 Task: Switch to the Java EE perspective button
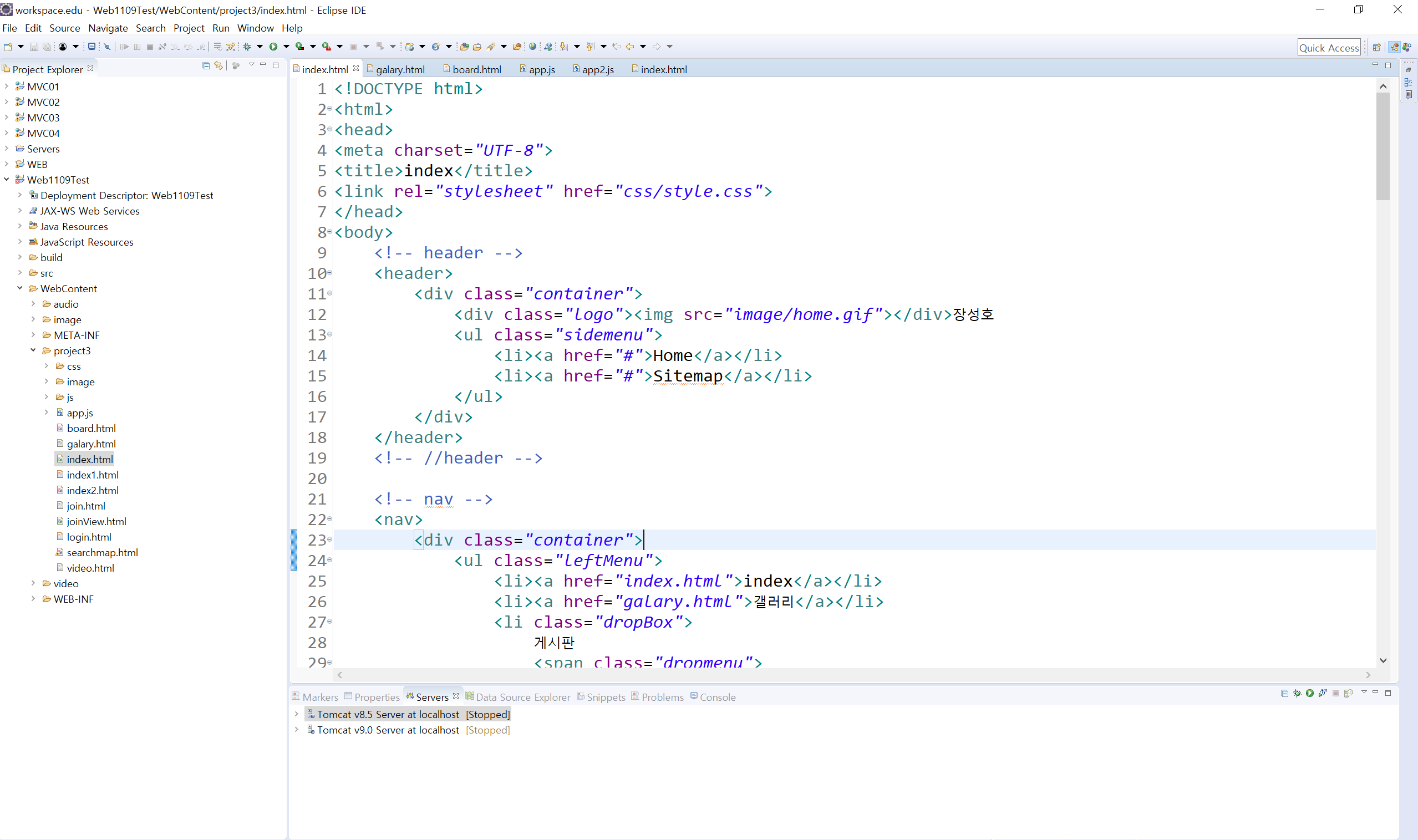(1394, 48)
